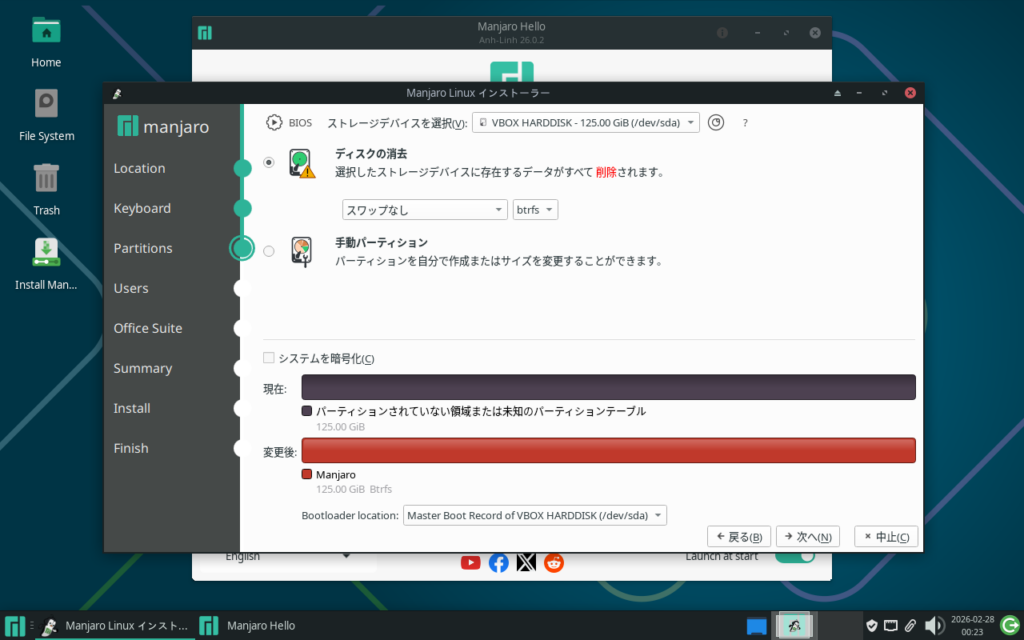Viewport: 1024px width, 640px height.
Task: Open the Trash desktop icon
Action: [x=46, y=180]
